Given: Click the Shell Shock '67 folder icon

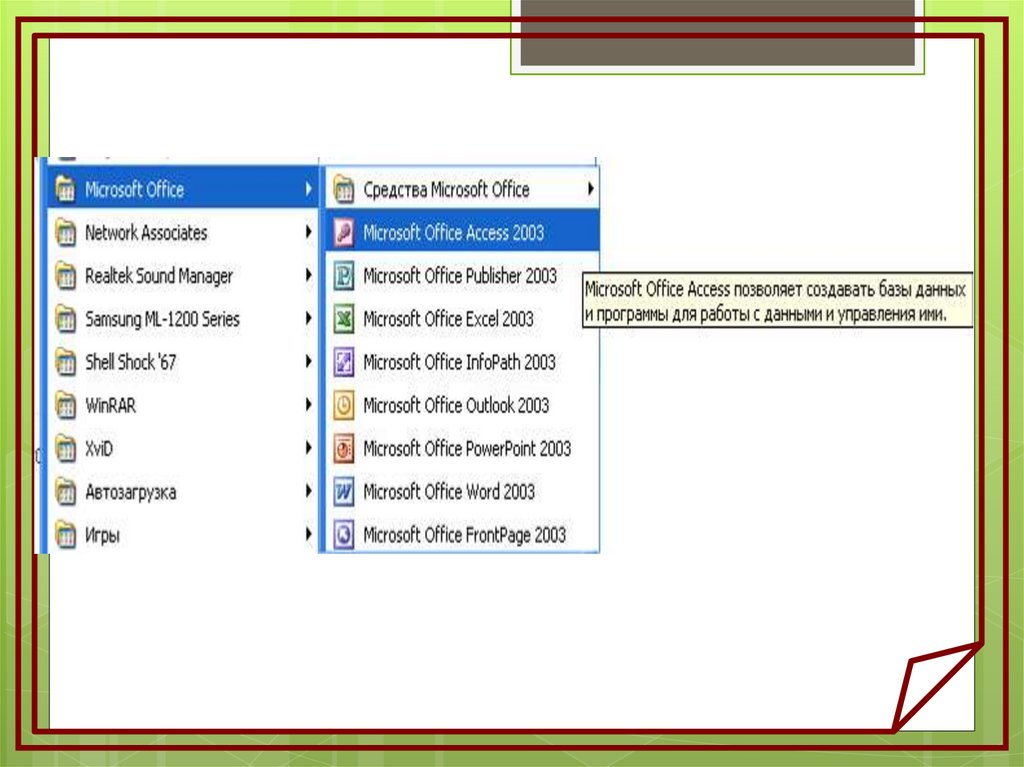Looking at the screenshot, I should pyautogui.click(x=65, y=362).
